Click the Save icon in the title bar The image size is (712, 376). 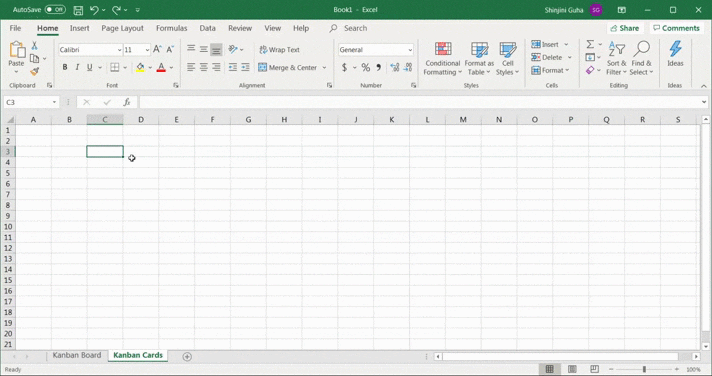tap(78, 10)
